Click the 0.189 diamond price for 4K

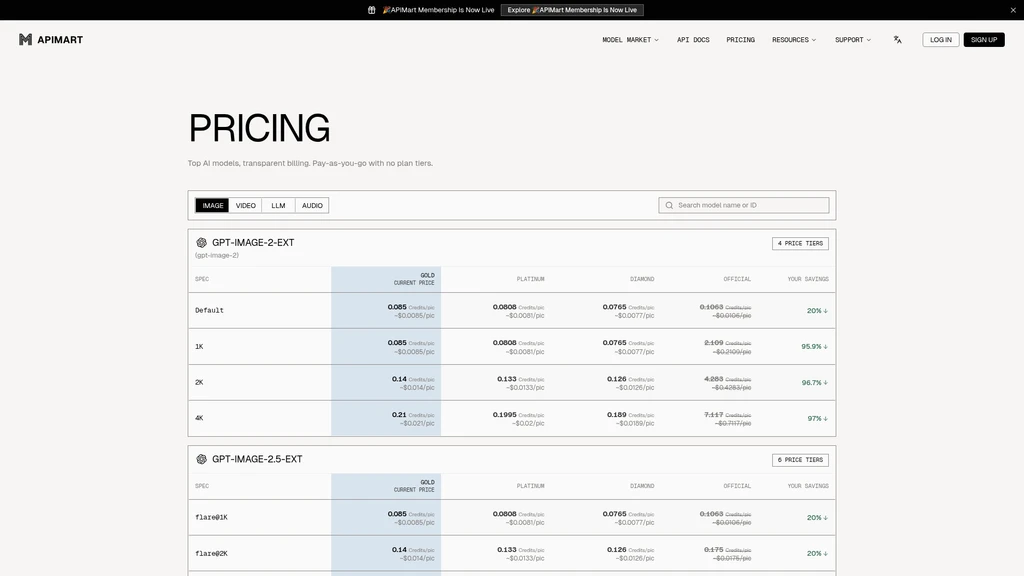pyautogui.click(x=616, y=415)
